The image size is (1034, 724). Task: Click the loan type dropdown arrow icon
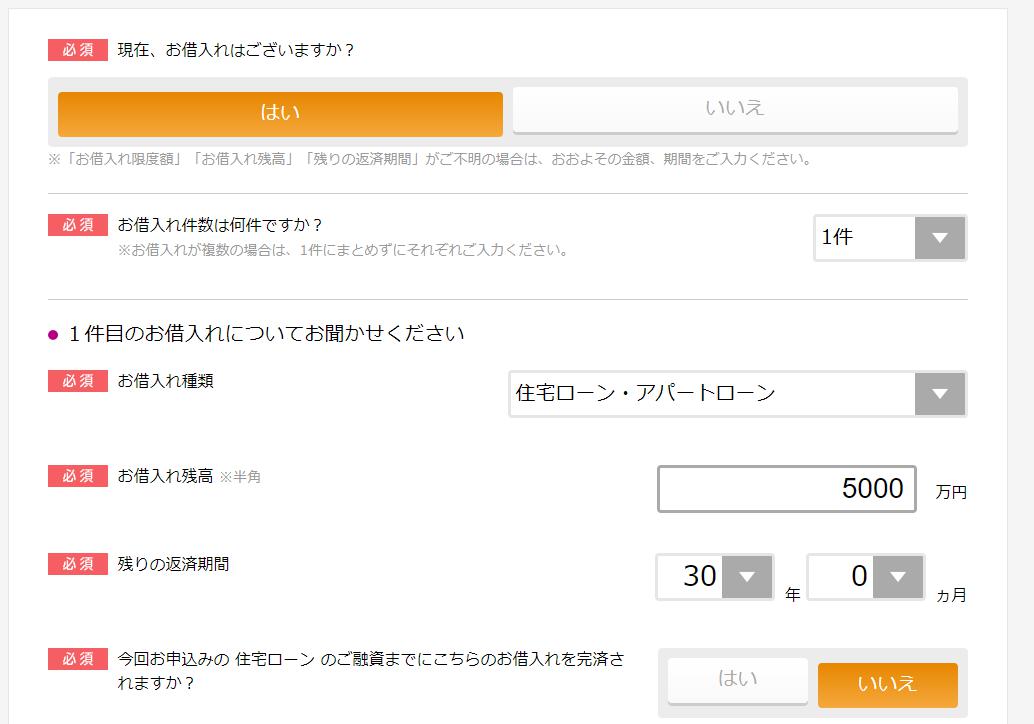tap(941, 394)
